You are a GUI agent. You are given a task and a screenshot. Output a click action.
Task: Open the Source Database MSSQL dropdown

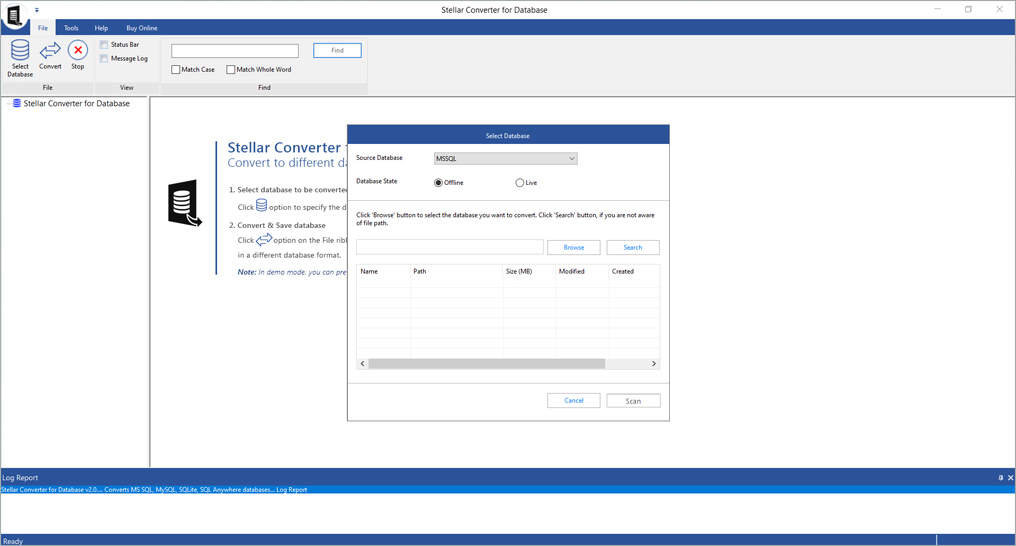pyautogui.click(x=505, y=158)
